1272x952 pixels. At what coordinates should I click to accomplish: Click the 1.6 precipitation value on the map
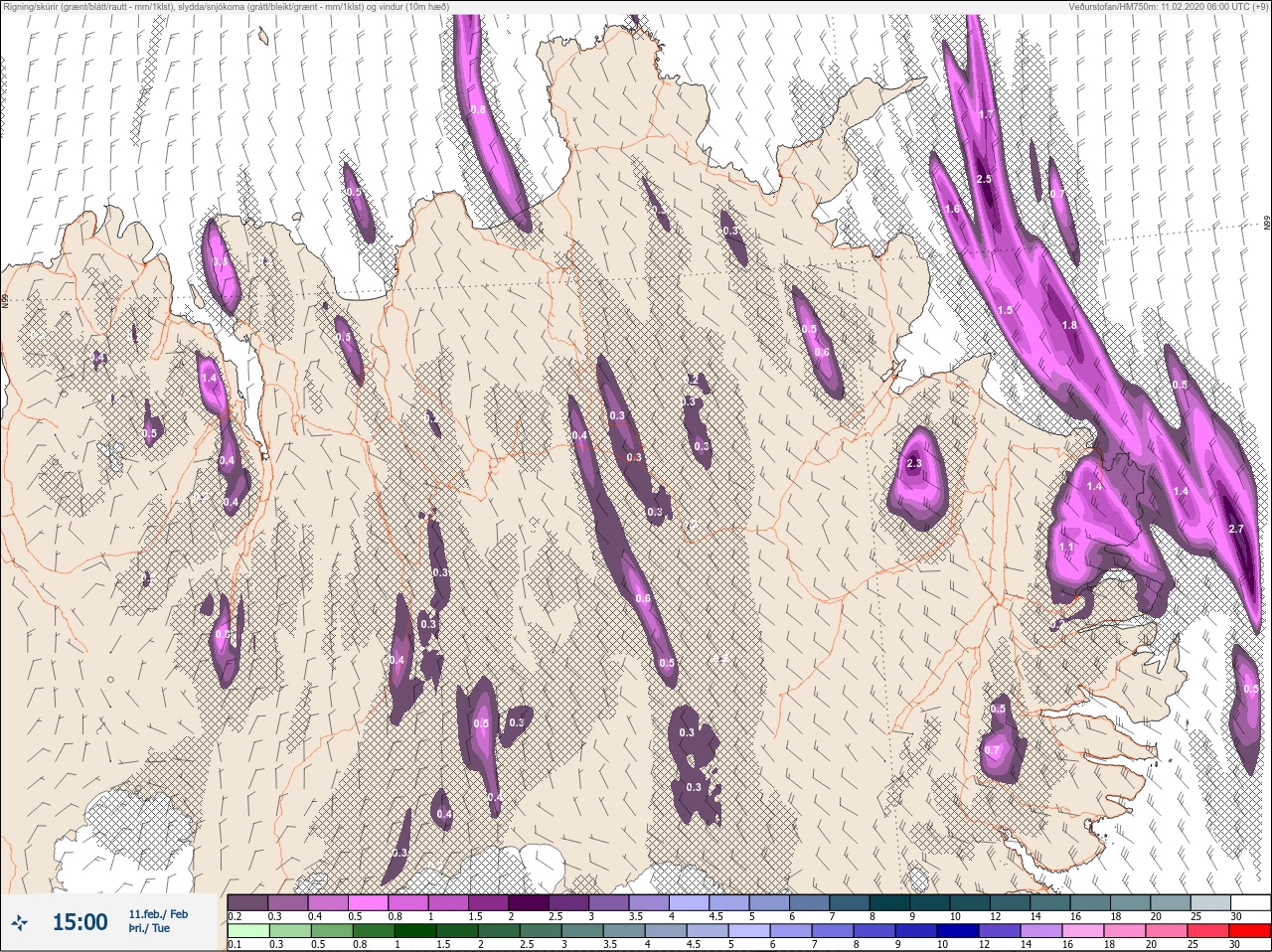tap(952, 209)
